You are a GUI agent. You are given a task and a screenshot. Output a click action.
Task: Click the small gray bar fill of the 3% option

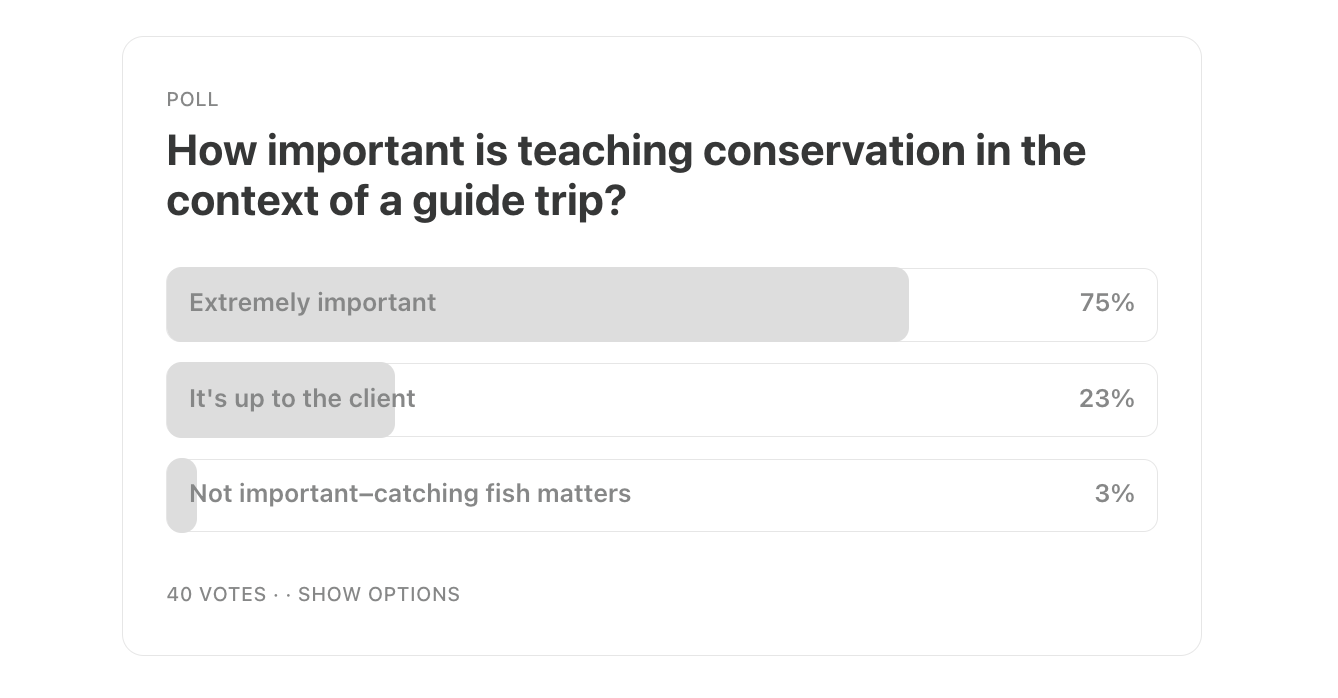click(x=181, y=494)
